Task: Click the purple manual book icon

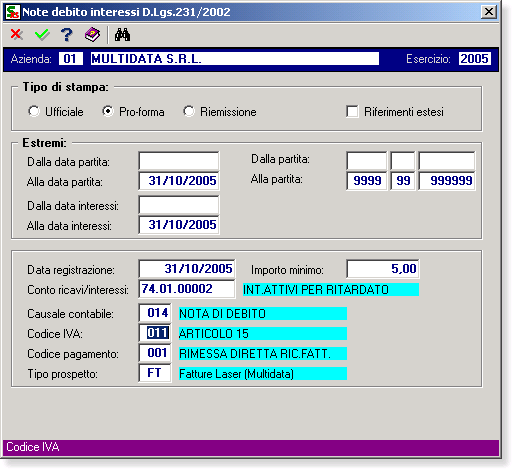Action: click(x=92, y=34)
